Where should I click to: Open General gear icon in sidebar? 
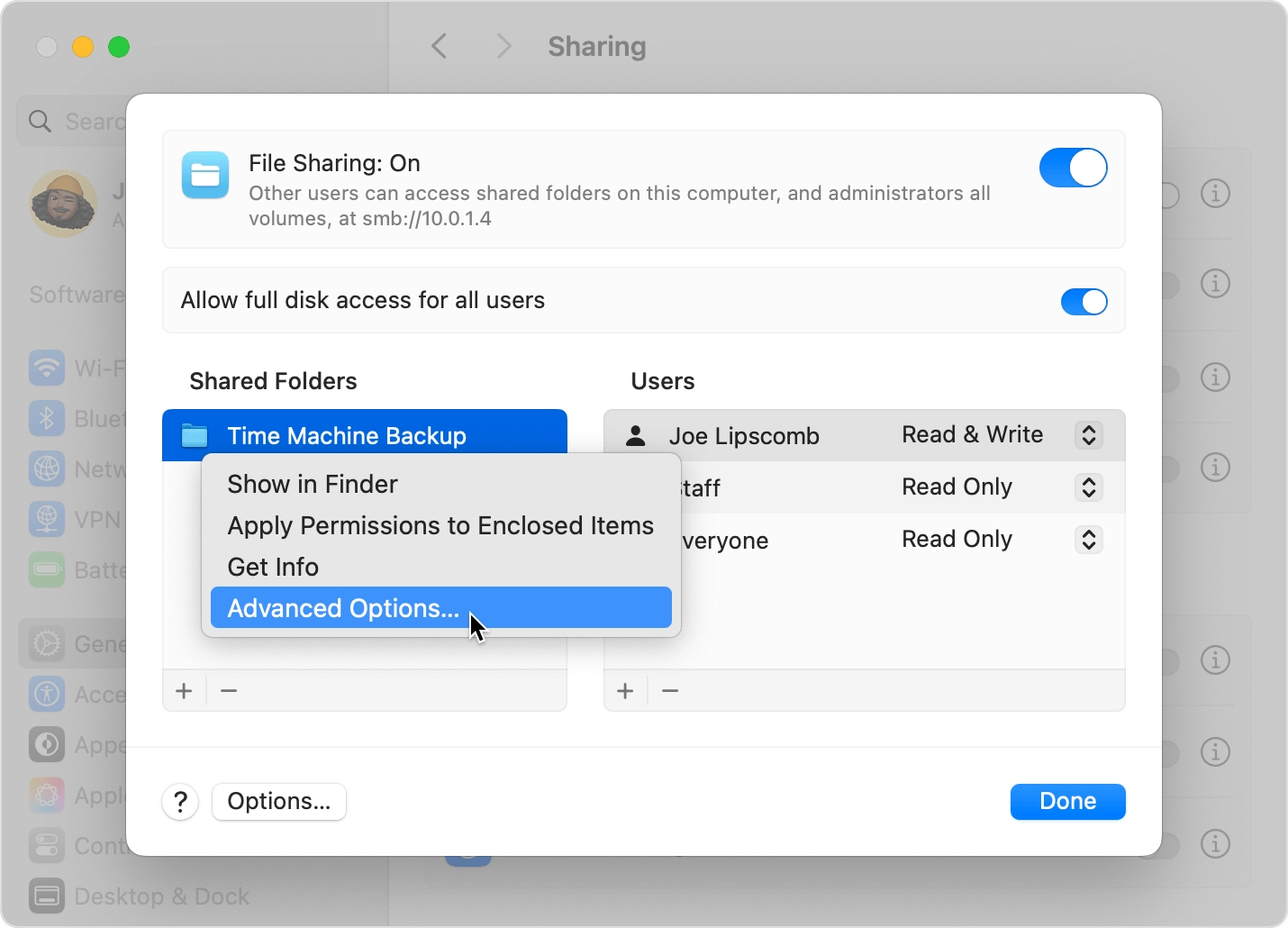coord(47,643)
